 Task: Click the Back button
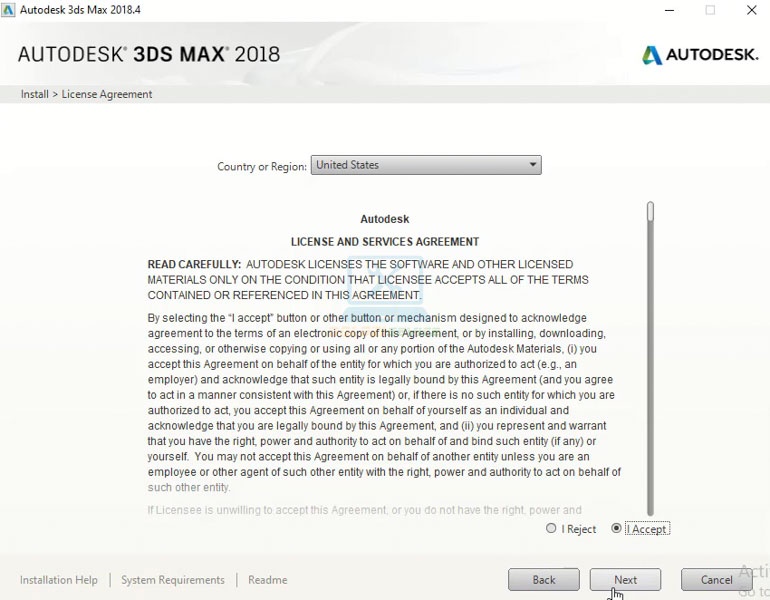(x=544, y=580)
